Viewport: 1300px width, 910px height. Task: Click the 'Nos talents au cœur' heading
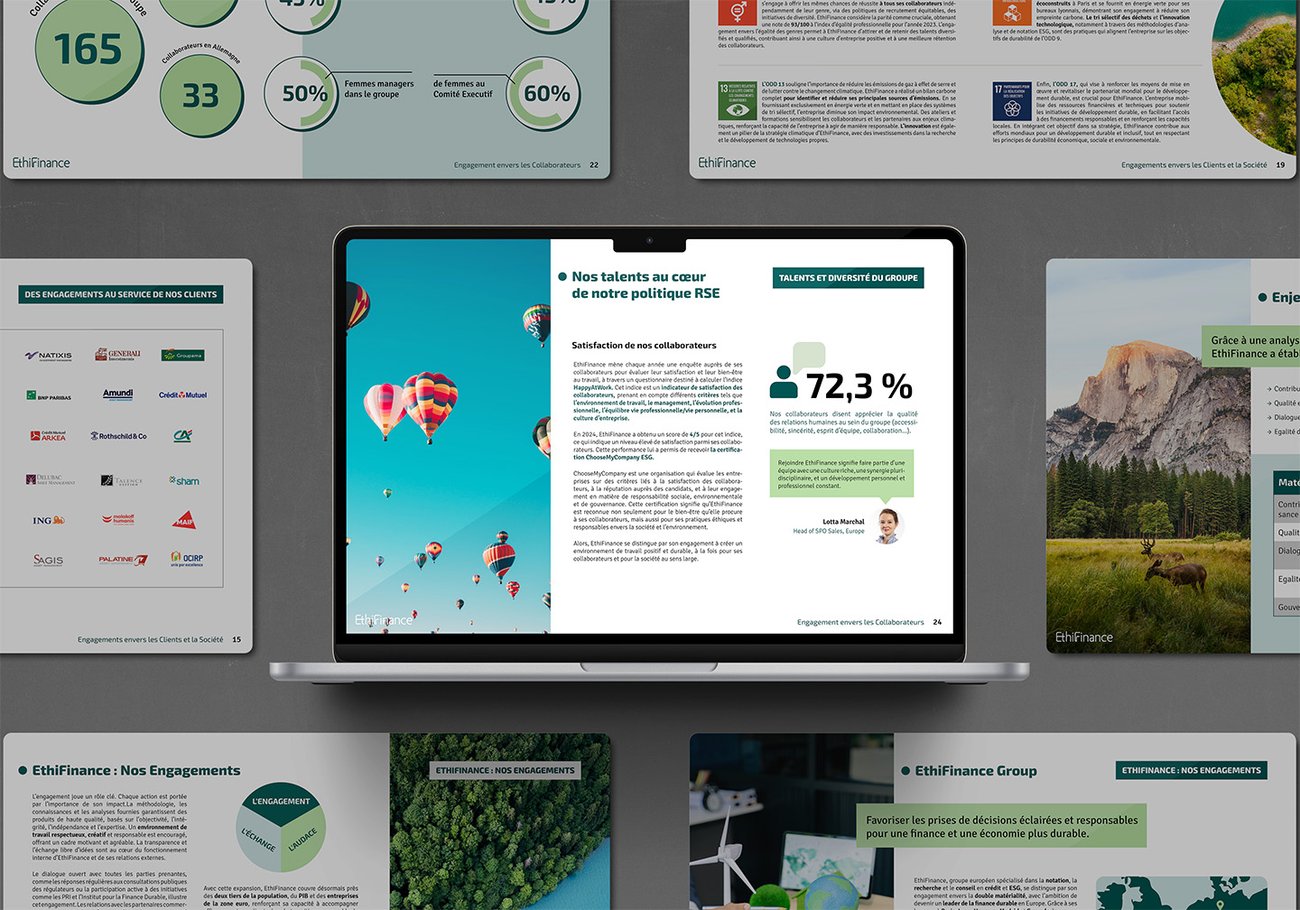point(638,276)
